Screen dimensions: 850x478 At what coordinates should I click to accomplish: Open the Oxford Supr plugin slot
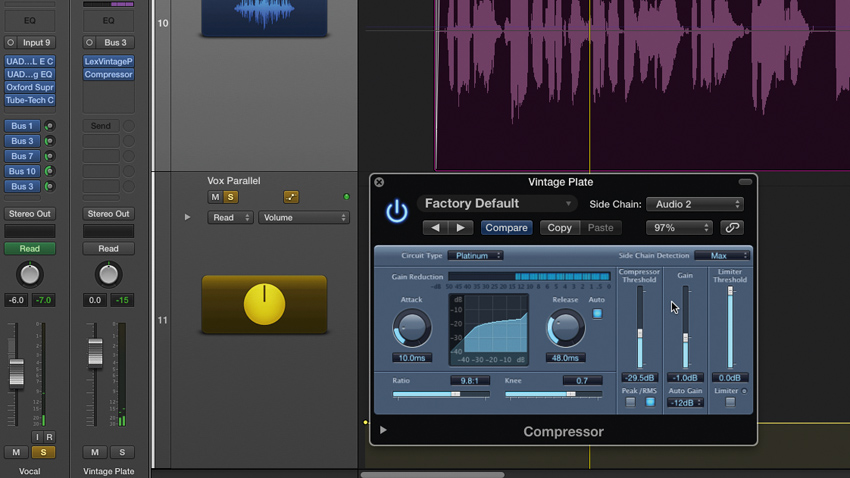click(30, 87)
